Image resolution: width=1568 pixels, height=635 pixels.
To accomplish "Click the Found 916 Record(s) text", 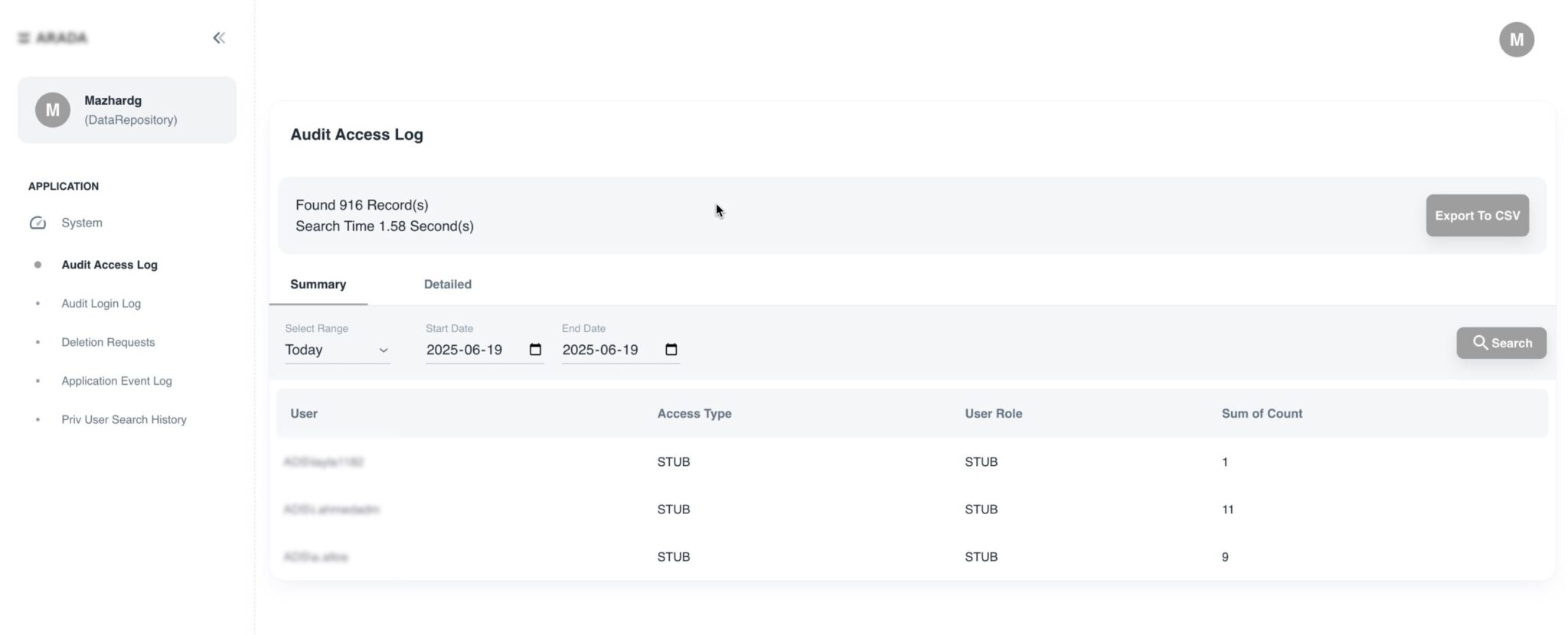I will pyautogui.click(x=361, y=205).
